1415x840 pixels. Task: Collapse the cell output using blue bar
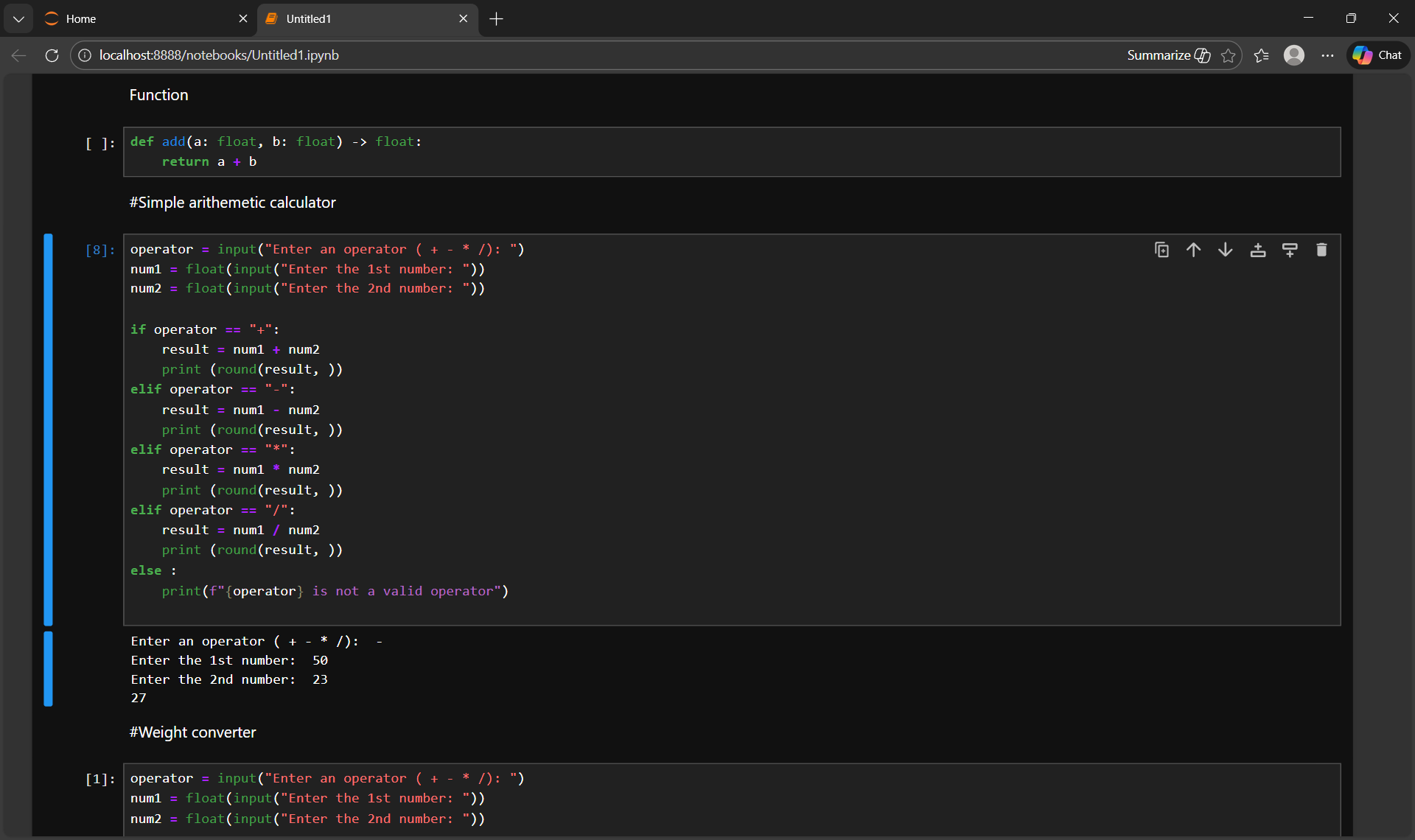[48, 669]
